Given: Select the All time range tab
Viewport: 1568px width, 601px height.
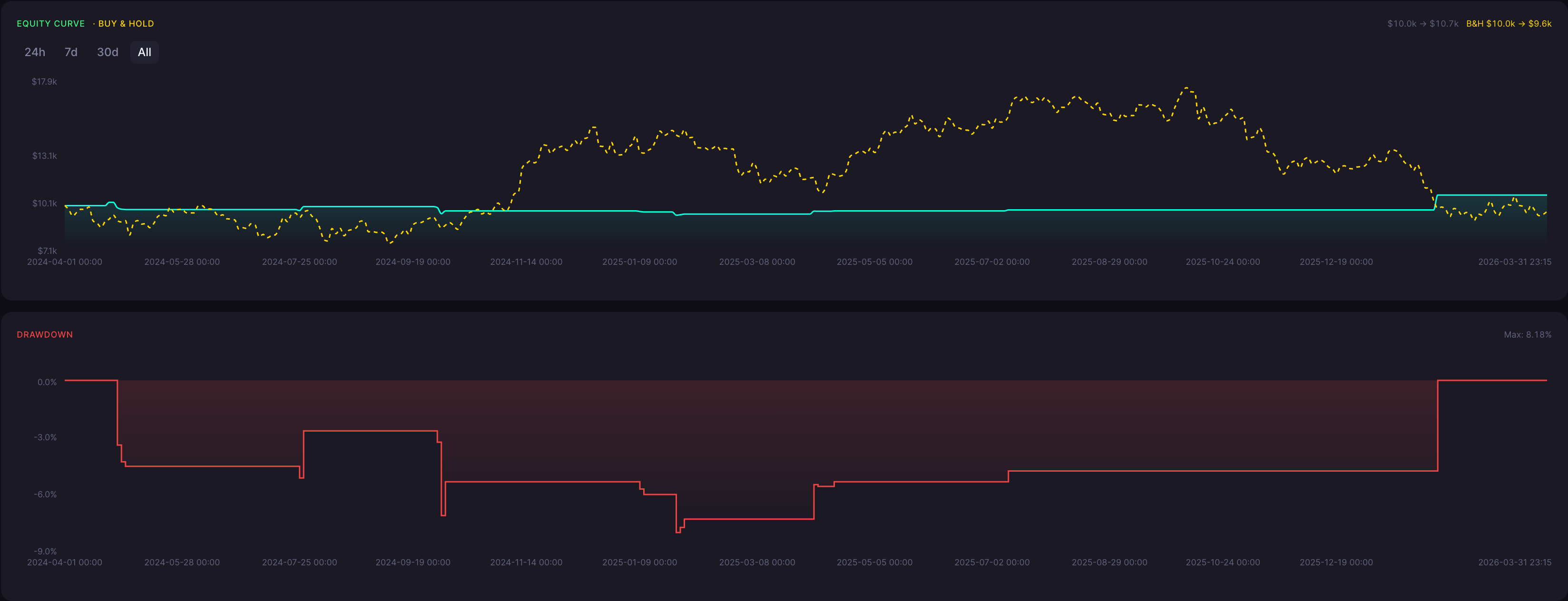Looking at the screenshot, I should (144, 52).
